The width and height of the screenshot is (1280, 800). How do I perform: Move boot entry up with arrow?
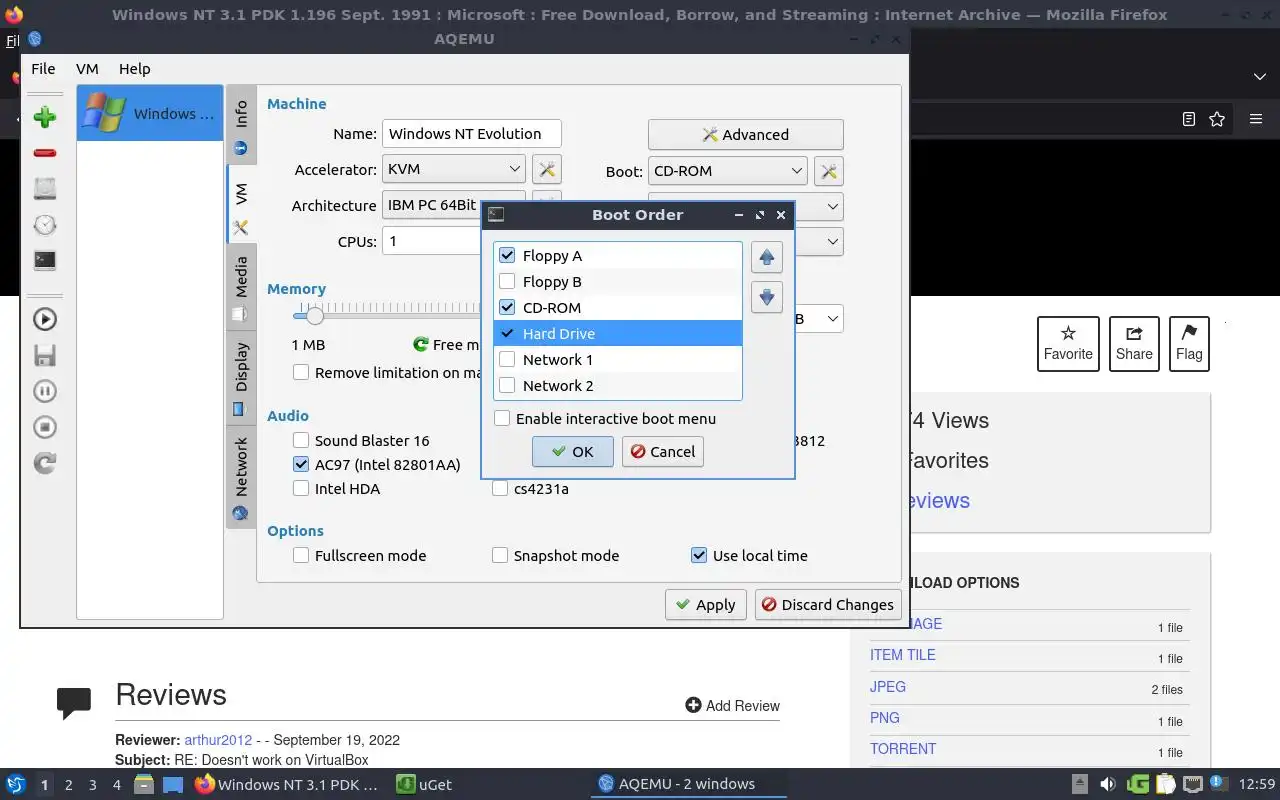coord(767,257)
